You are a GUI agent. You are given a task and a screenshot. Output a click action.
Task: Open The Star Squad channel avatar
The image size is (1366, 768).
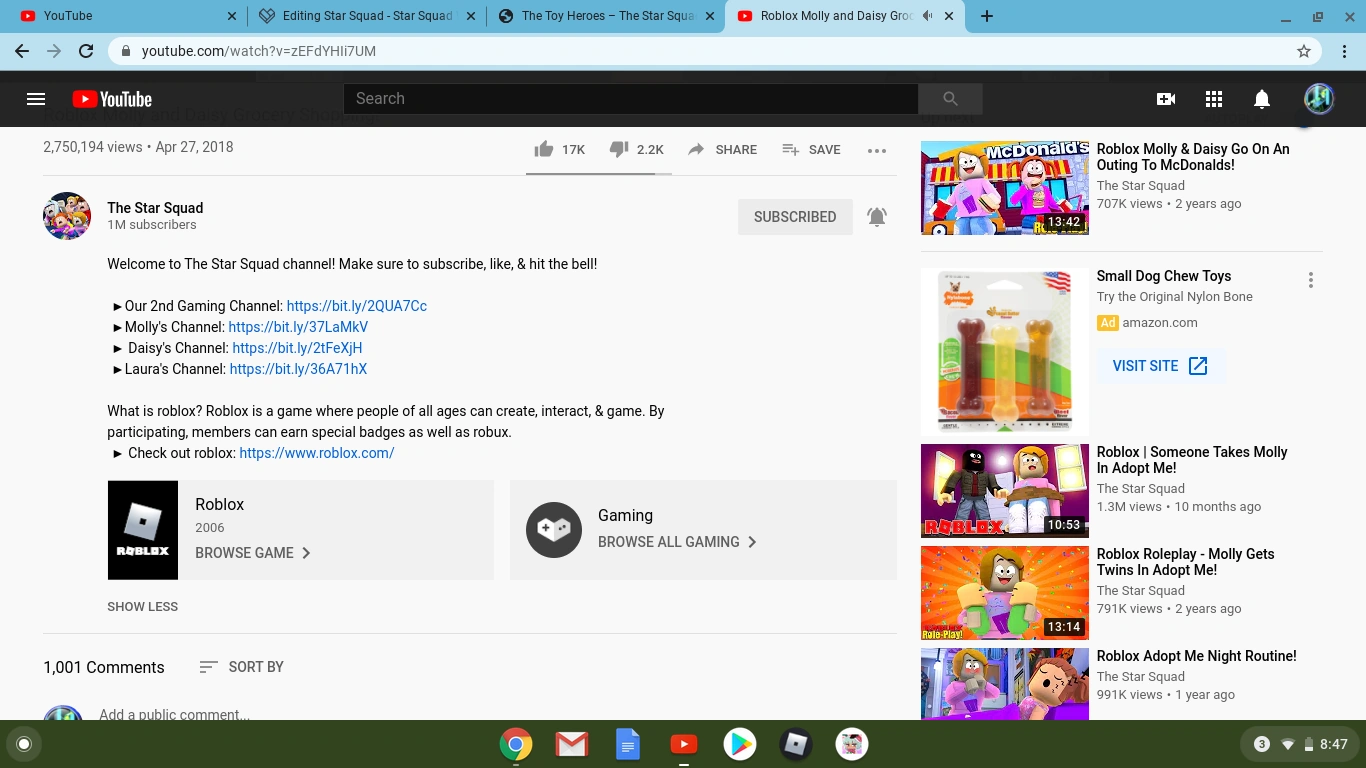click(67, 216)
